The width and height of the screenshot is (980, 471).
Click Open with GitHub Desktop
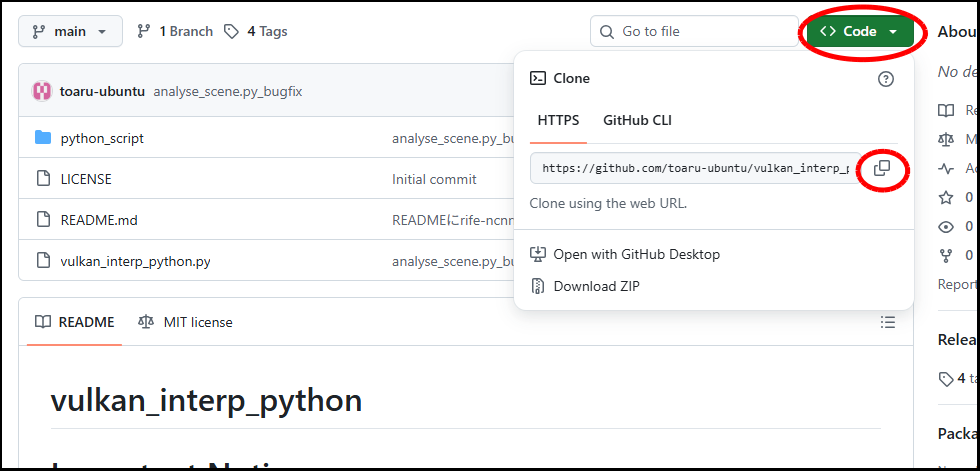pos(636,254)
